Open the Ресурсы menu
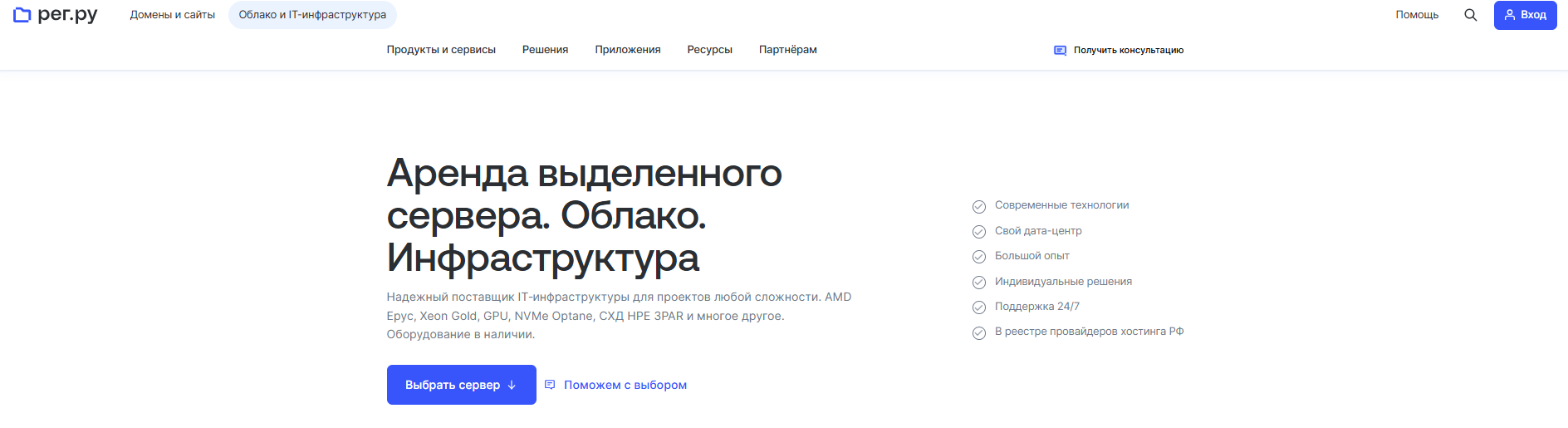Viewport: 1568px width, 428px height. [710, 50]
